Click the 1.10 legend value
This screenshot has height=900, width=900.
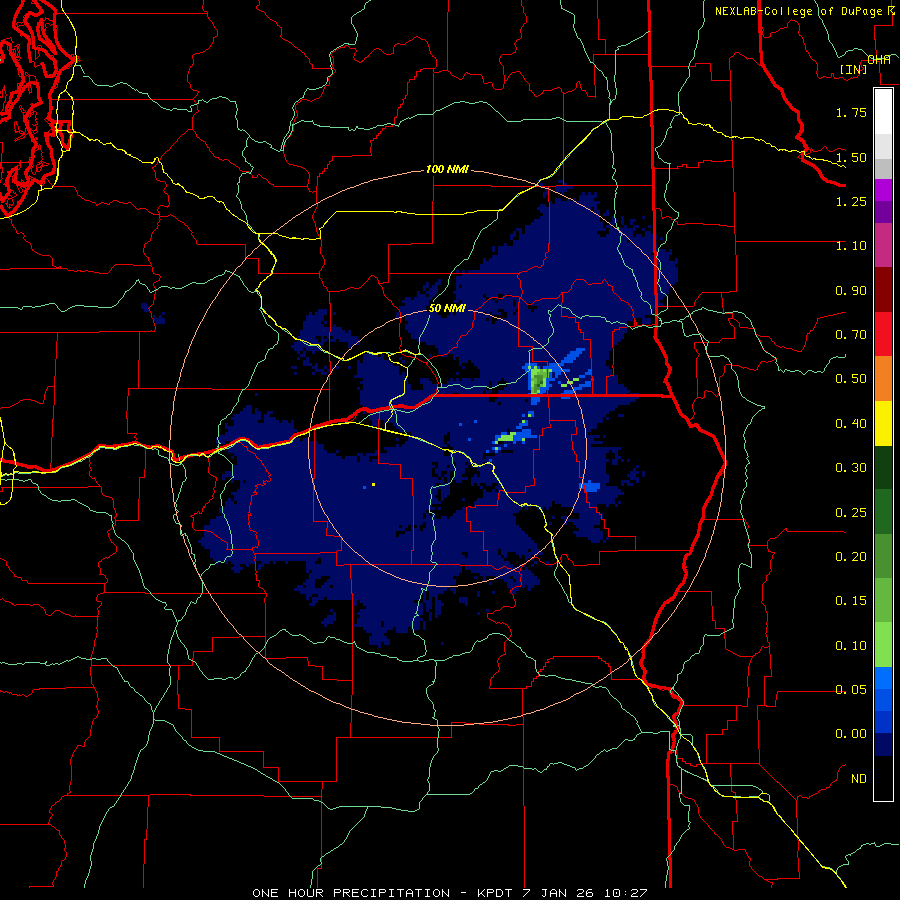[851, 246]
